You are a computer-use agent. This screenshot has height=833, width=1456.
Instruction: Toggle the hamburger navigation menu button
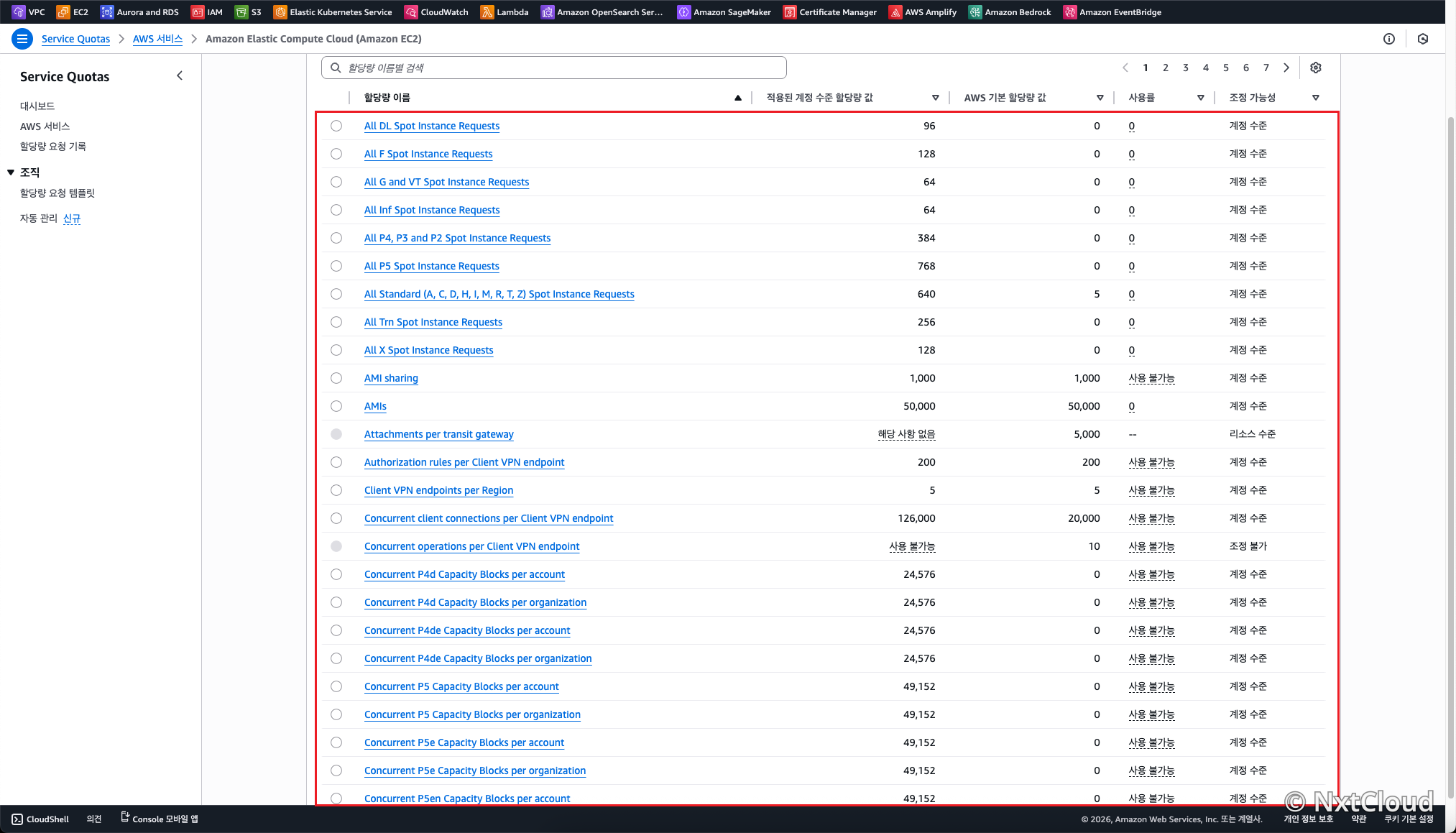tap(22, 39)
